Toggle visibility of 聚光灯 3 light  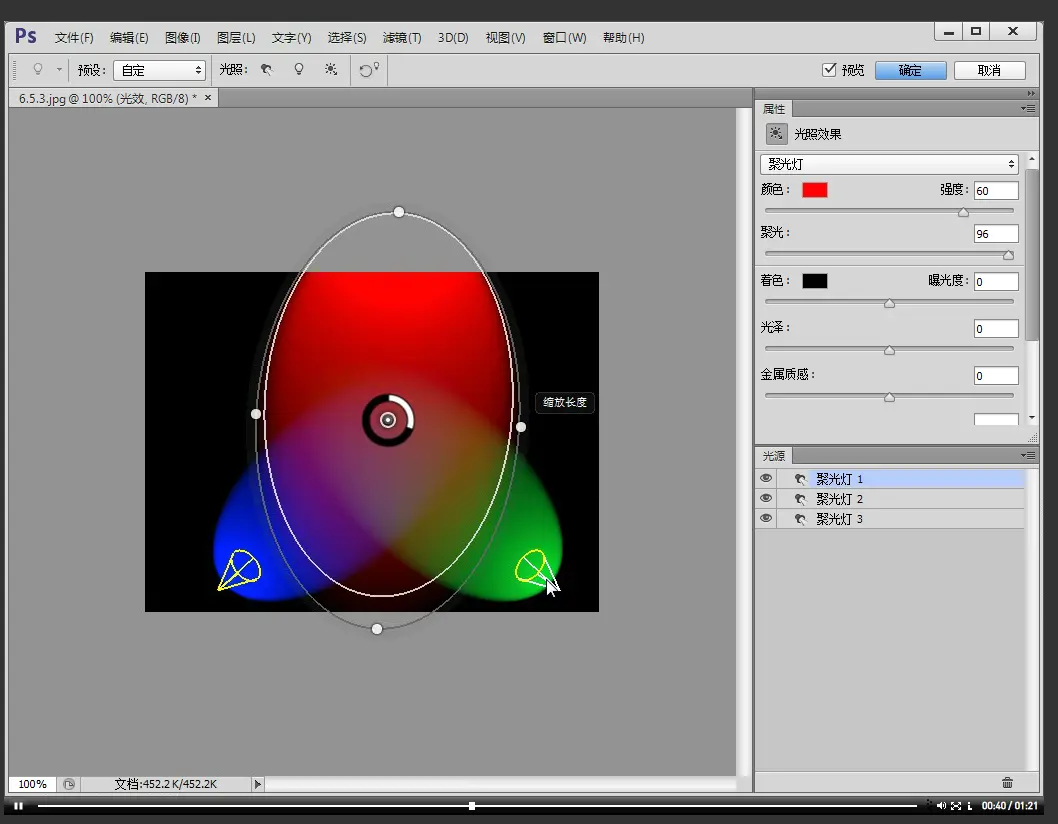[766, 519]
